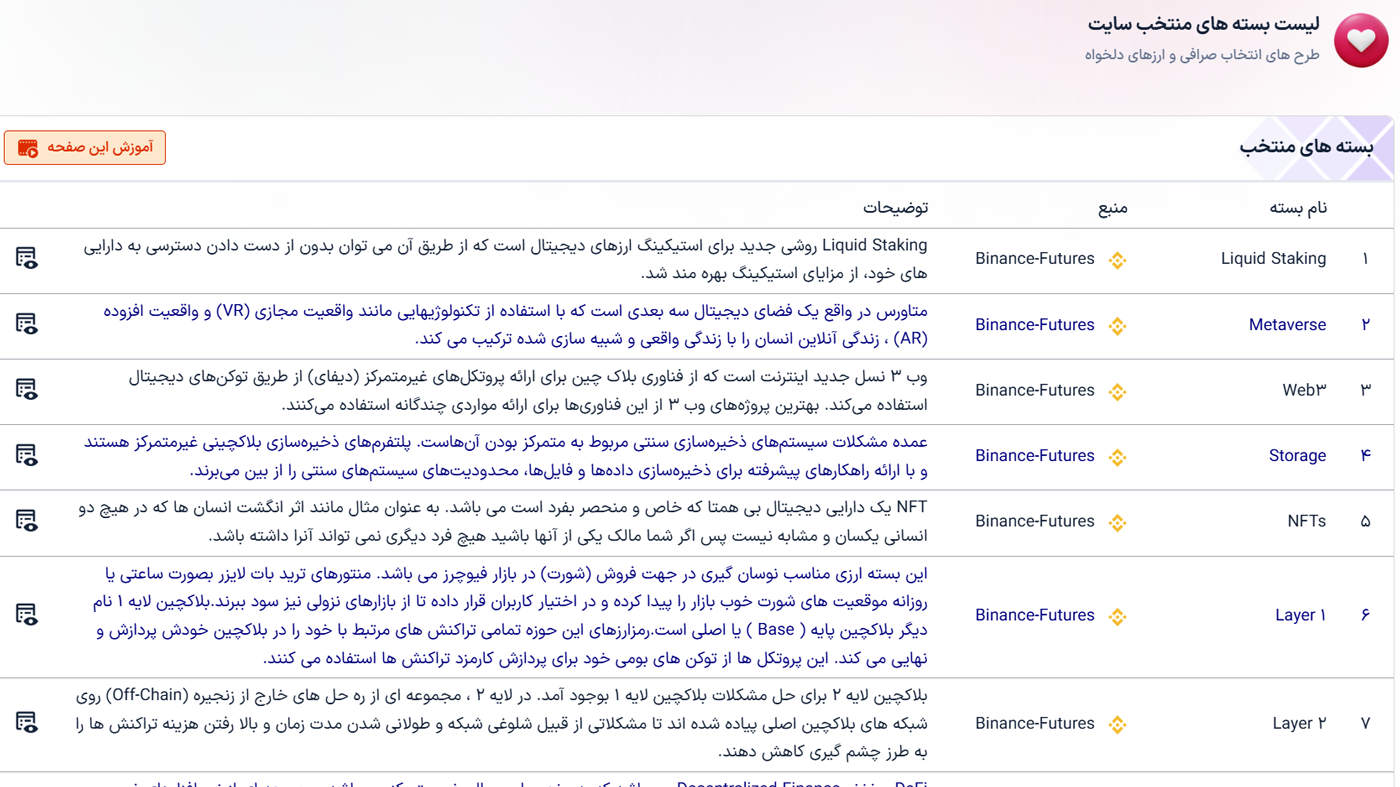Click Binance logo in Web3 row
The width and height of the screenshot is (1400, 787).
pyautogui.click(x=1118, y=391)
